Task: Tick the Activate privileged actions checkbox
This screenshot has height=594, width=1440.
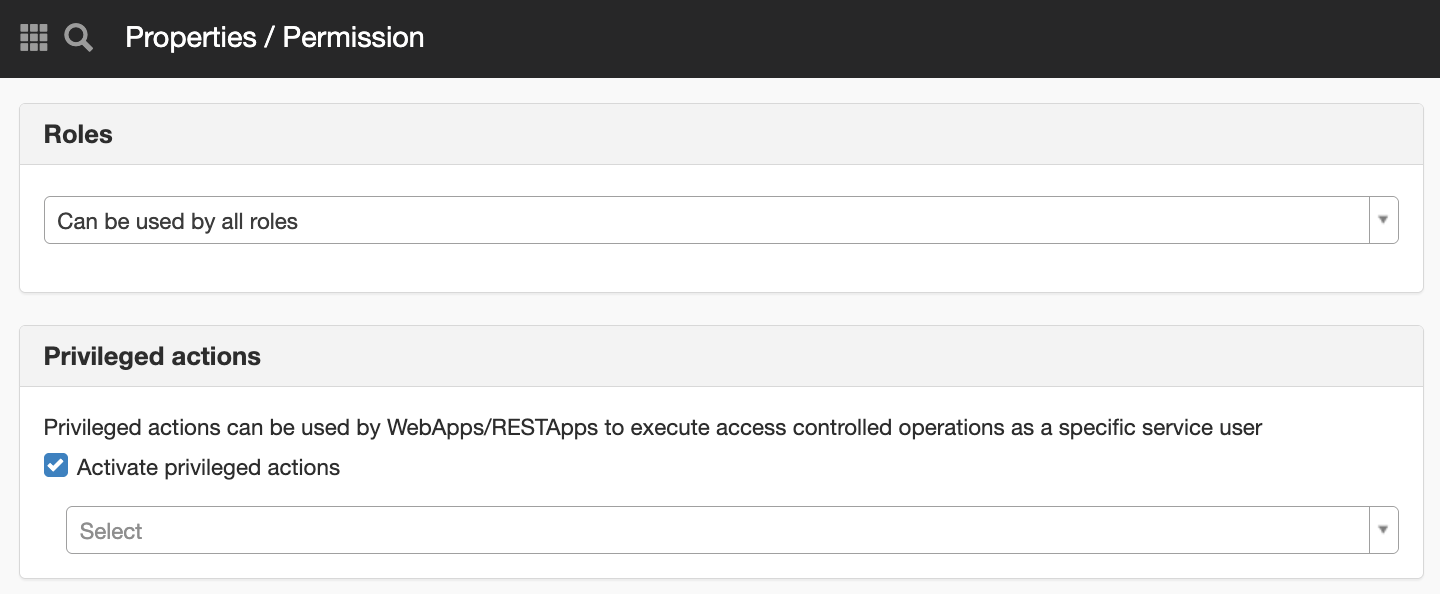Action: 56,466
